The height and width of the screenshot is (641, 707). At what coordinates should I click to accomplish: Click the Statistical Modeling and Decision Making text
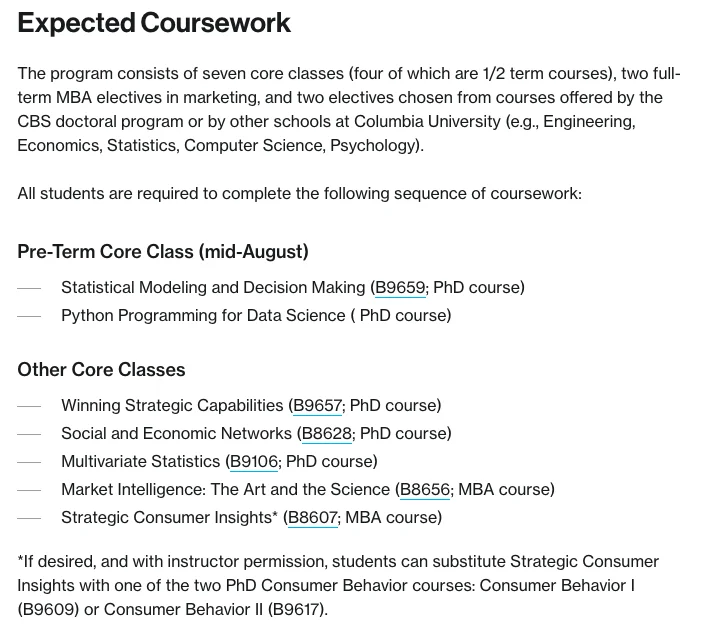tap(212, 288)
